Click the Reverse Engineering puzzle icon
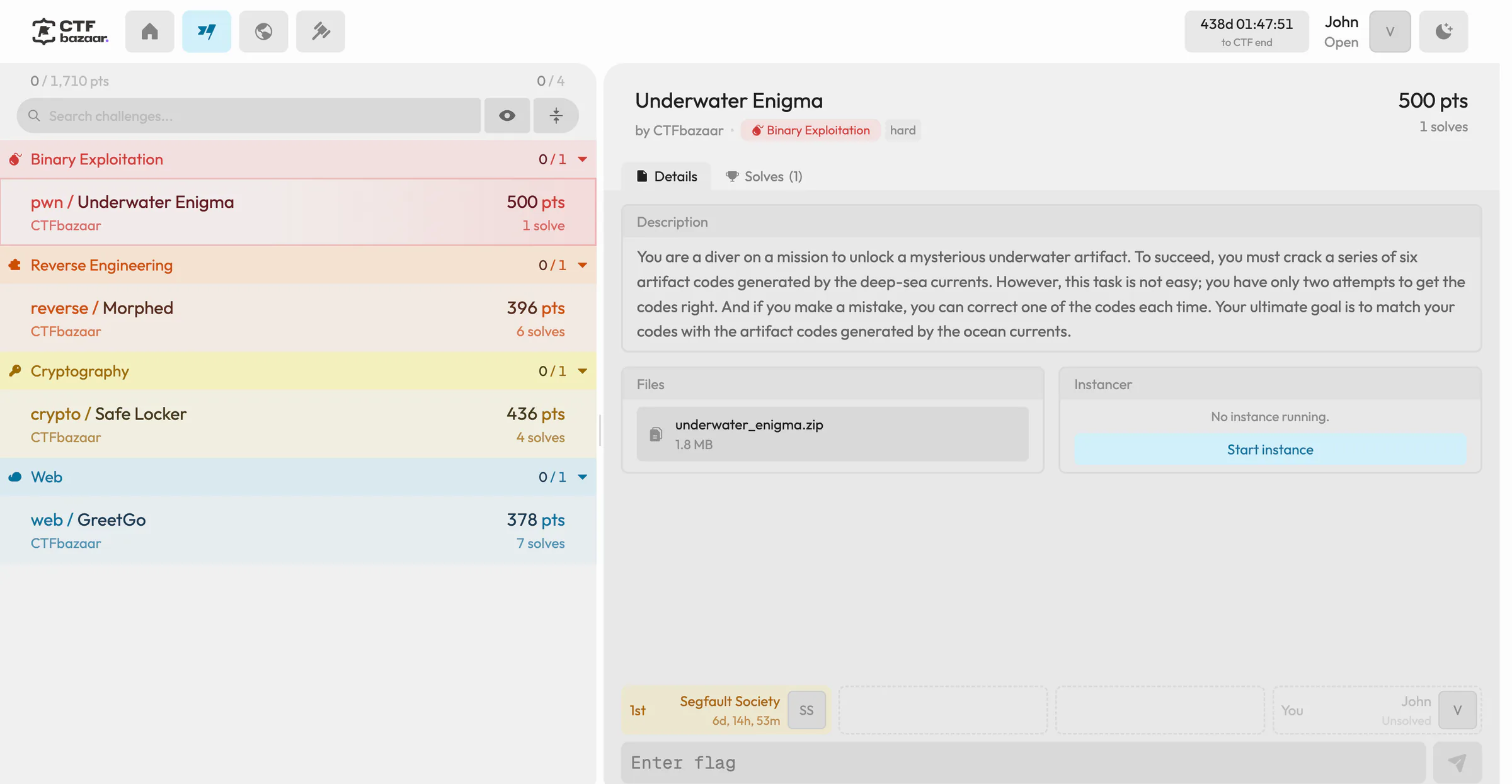This screenshot has width=1512, height=784. point(15,265)
